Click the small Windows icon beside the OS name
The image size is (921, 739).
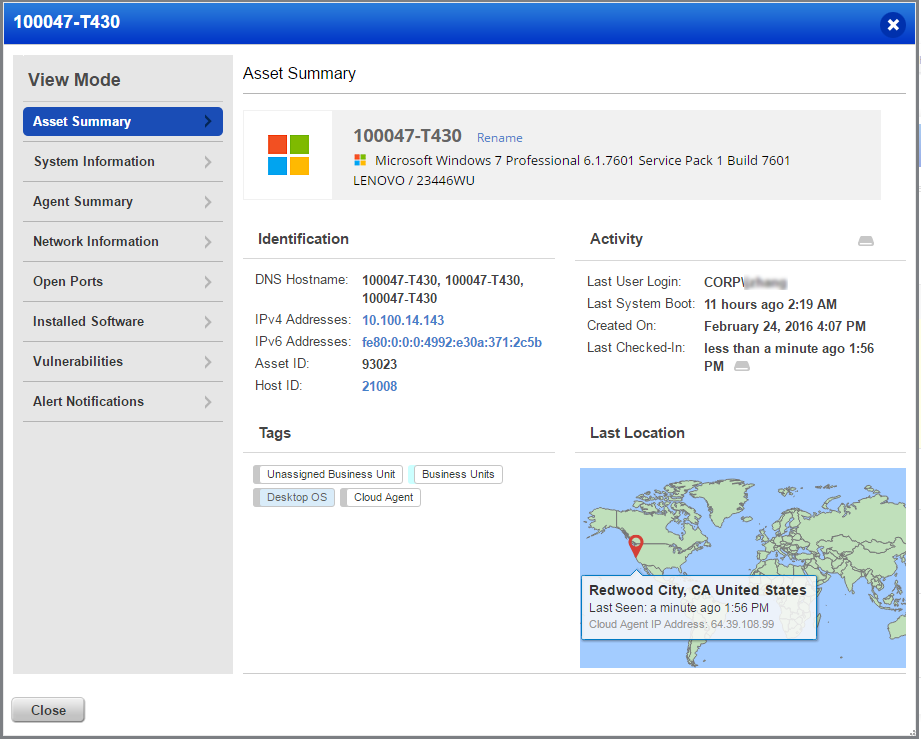pos(360,160)
